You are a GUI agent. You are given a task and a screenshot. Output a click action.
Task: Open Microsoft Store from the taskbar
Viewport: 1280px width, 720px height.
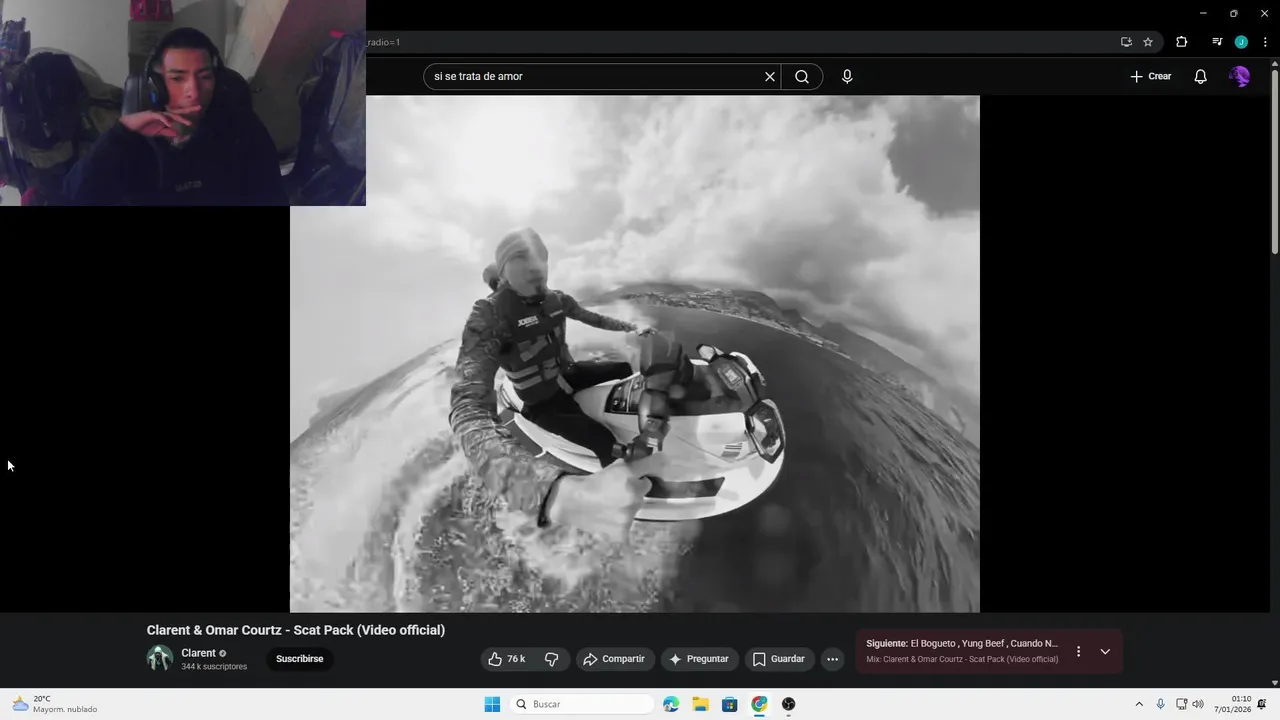[730, 704]
